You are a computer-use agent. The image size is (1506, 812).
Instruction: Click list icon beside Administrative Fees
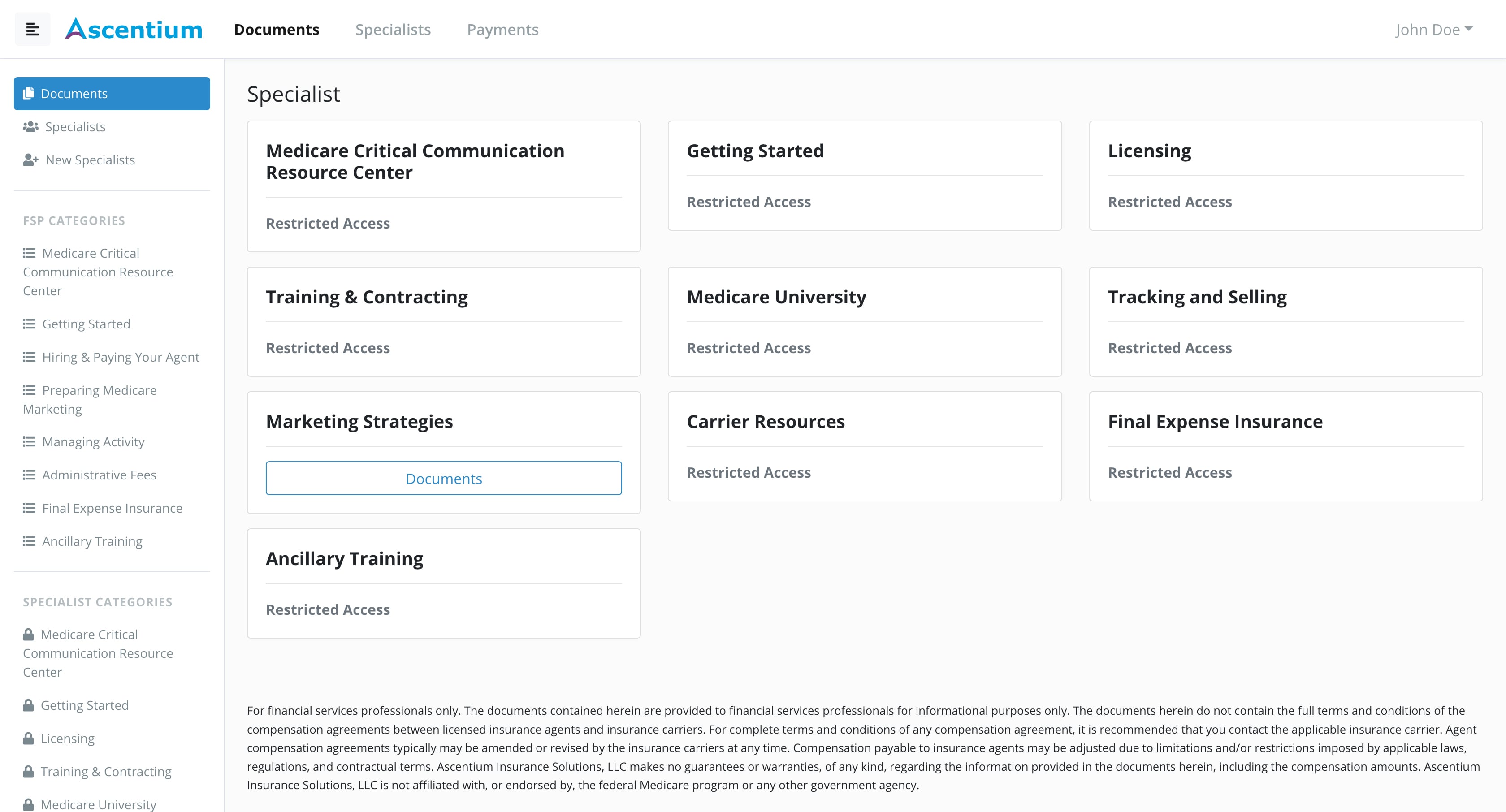pos(29,475)
